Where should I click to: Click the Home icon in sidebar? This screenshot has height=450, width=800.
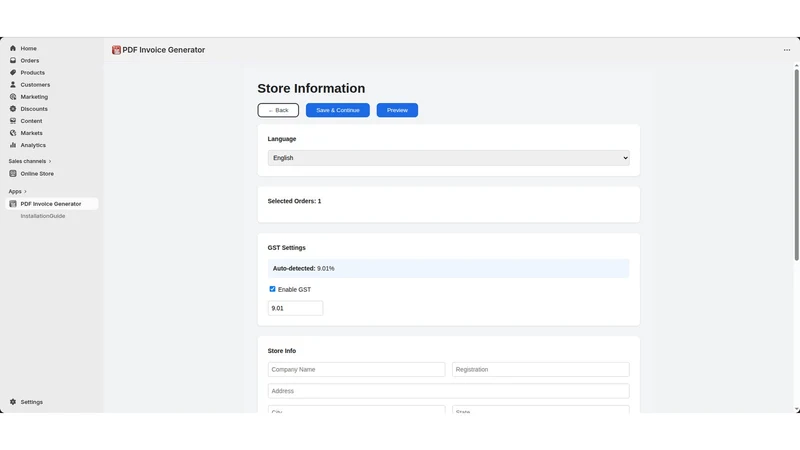point(13,48)
